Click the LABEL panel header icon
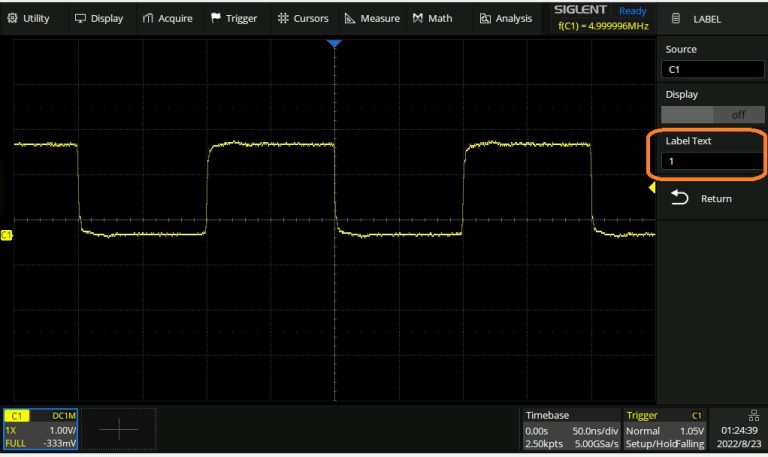The image size is (768, 457). [x=676, y=18]
